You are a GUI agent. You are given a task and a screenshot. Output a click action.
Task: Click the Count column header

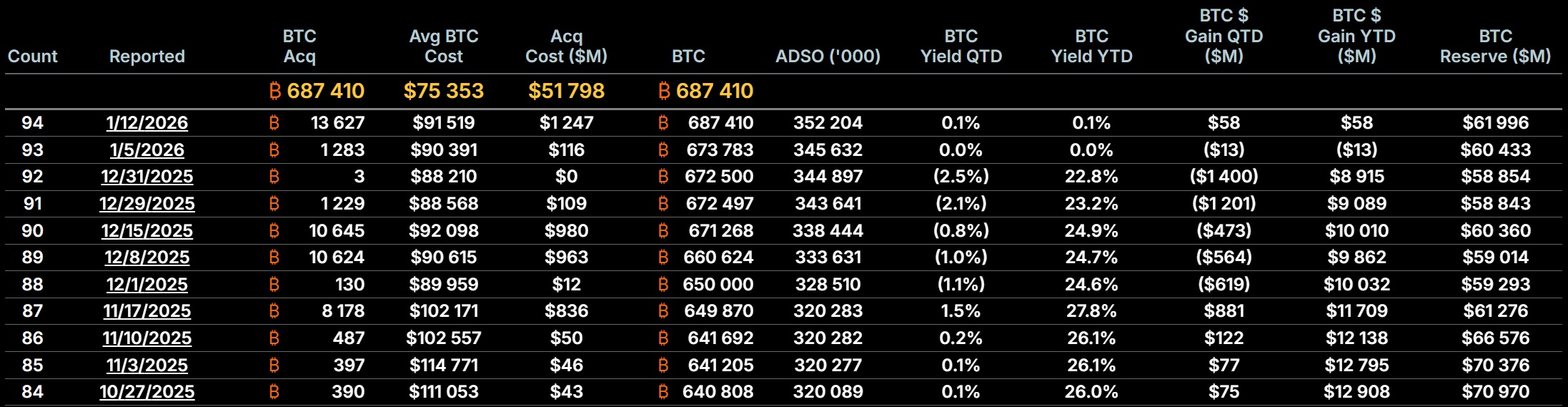[x=33, y=57]
